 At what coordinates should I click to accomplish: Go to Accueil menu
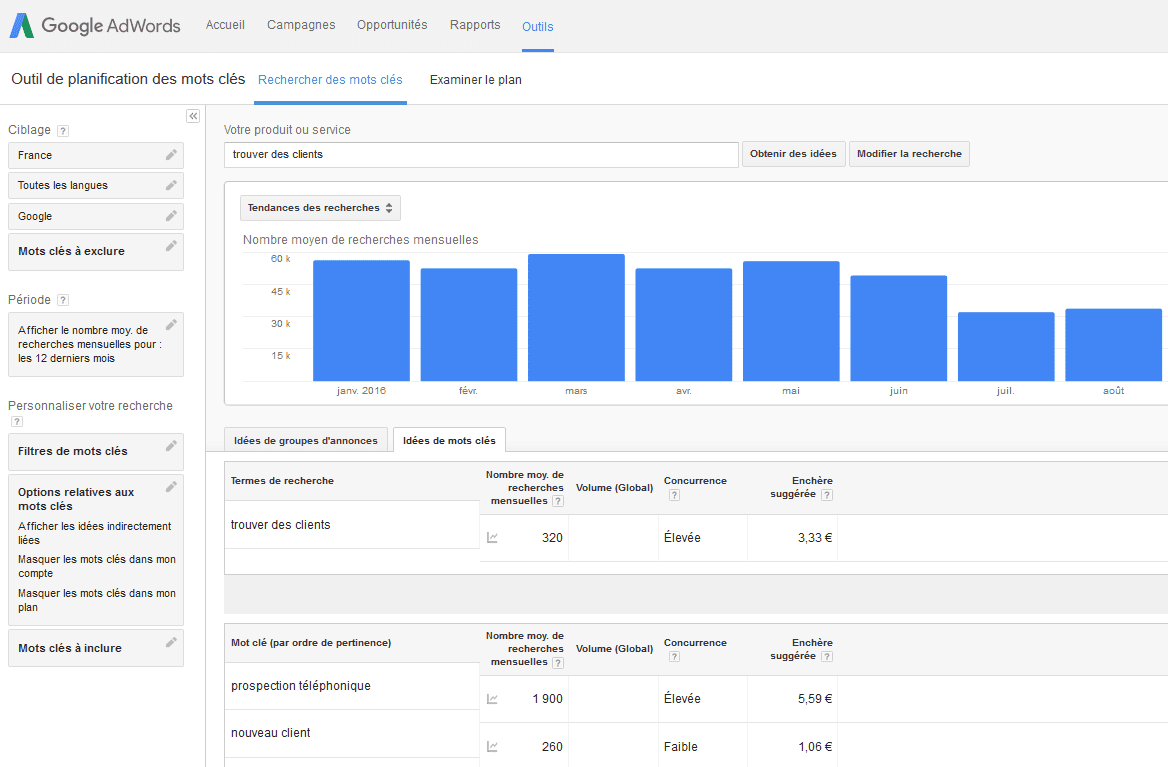(225, 25)
